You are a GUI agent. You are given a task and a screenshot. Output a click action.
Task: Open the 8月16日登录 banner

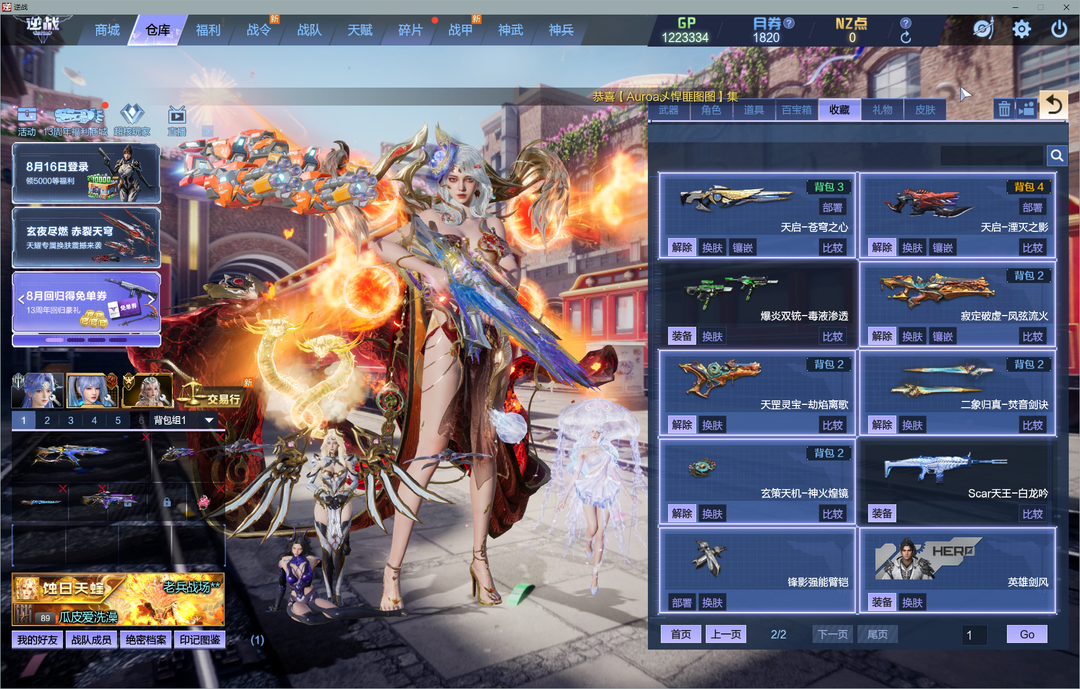86,173
